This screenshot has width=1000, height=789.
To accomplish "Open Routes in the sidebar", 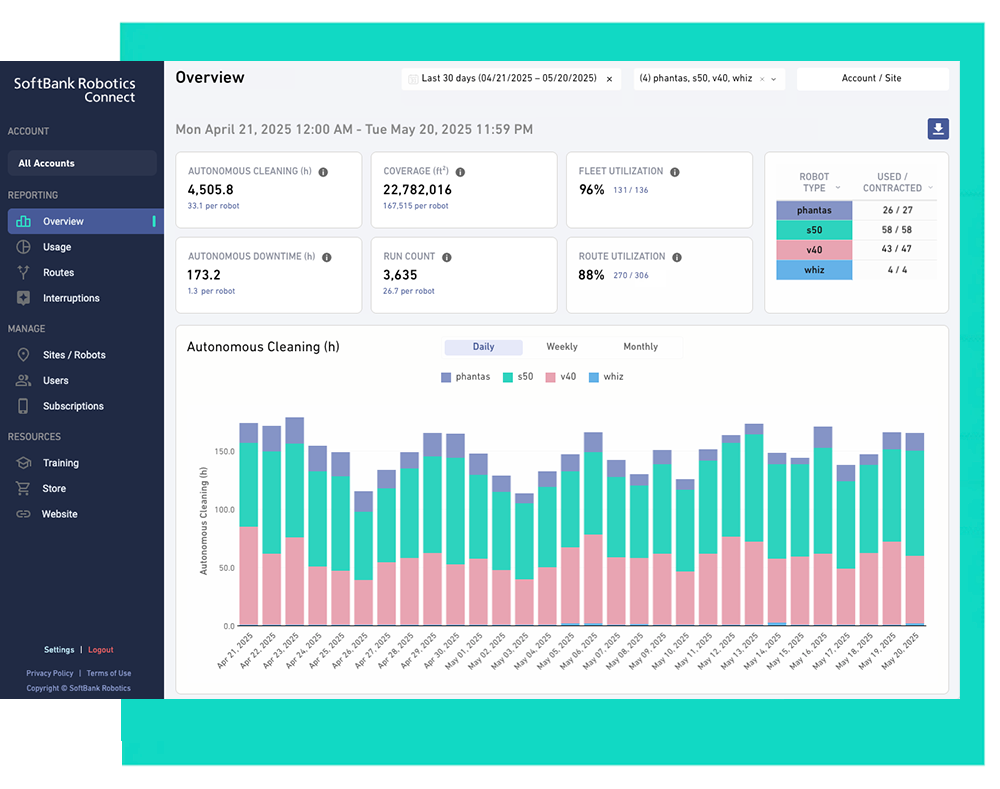I will pos(58,273).
